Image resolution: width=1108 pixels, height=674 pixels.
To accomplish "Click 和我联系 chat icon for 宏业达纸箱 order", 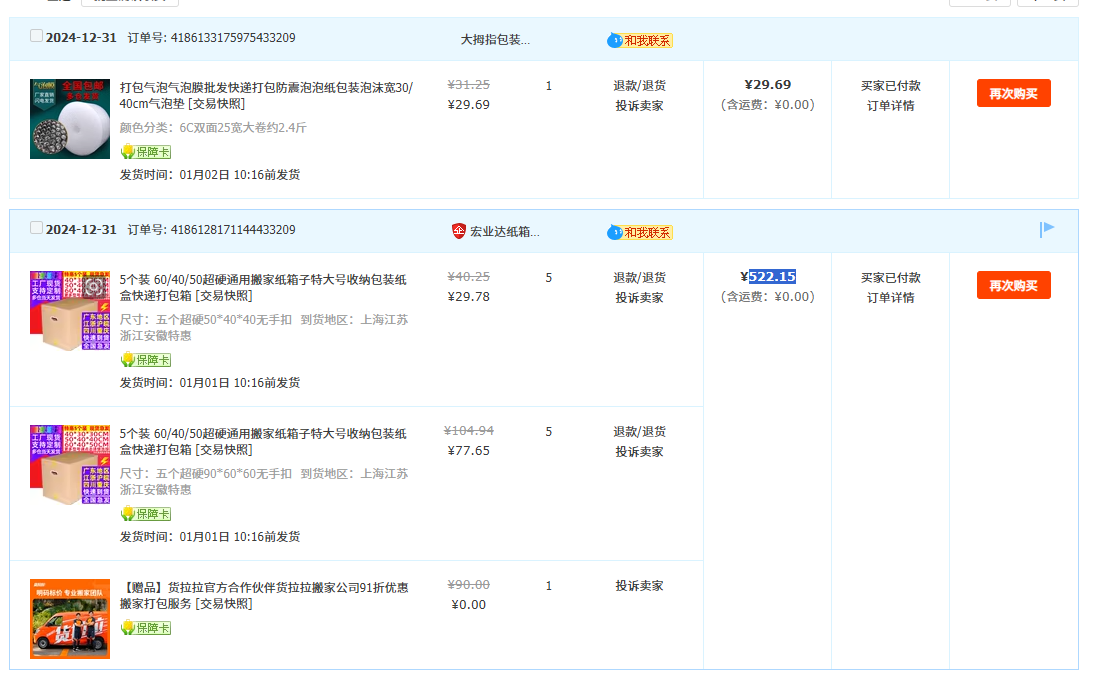I will [640, 232].
